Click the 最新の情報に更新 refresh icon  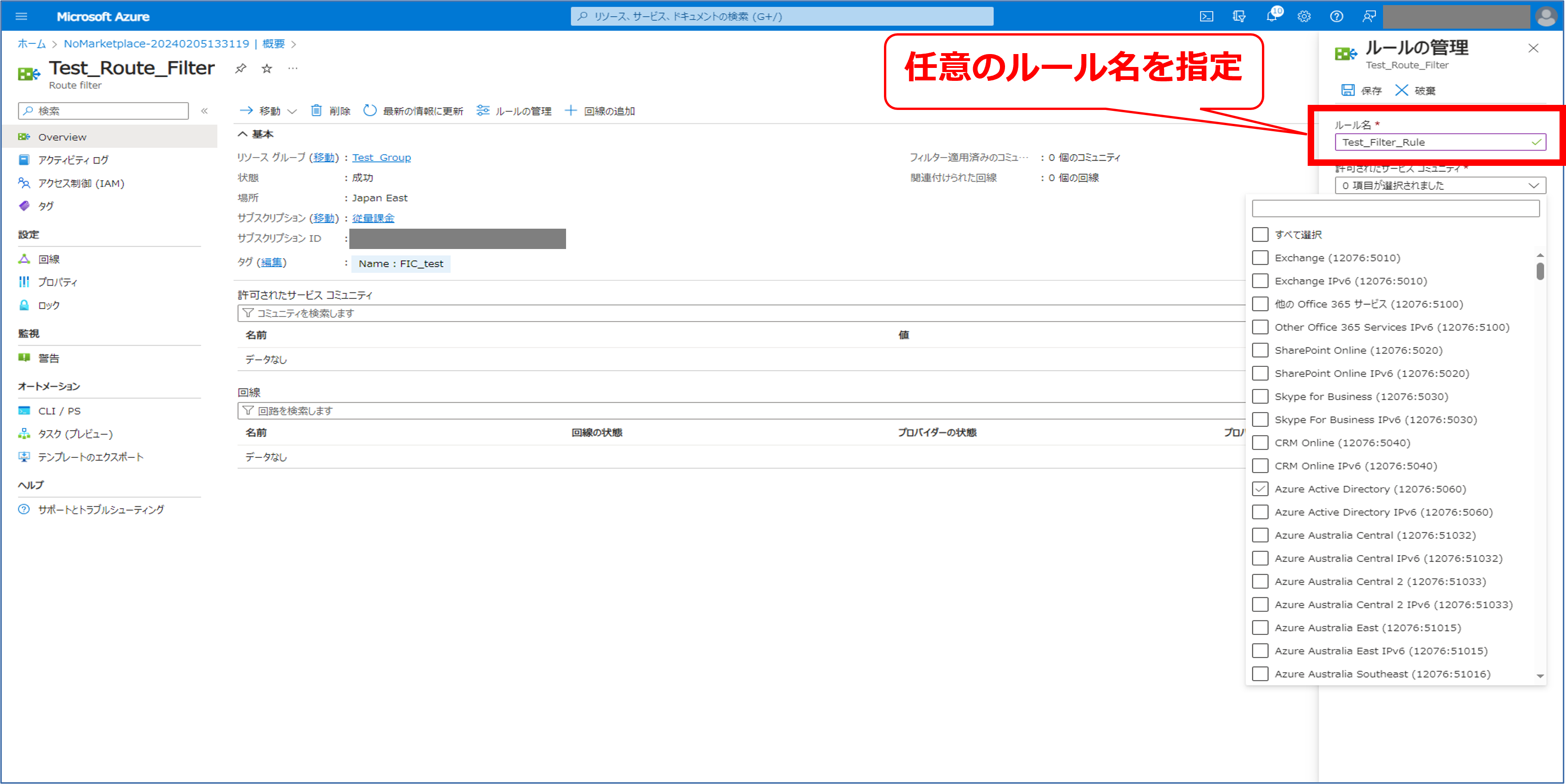tap(370, 110)
